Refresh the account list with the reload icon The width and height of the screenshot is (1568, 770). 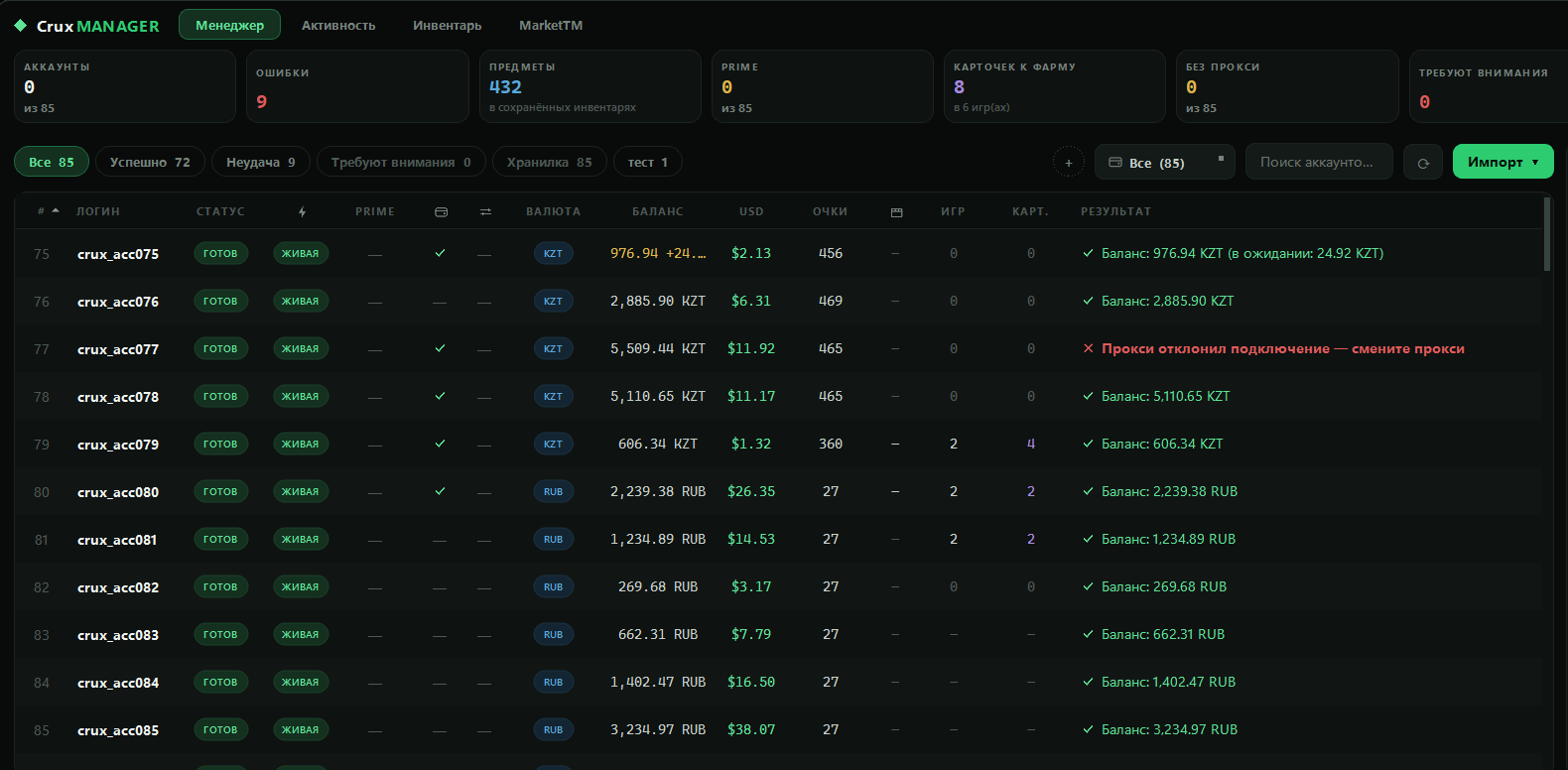[1423, 163]
